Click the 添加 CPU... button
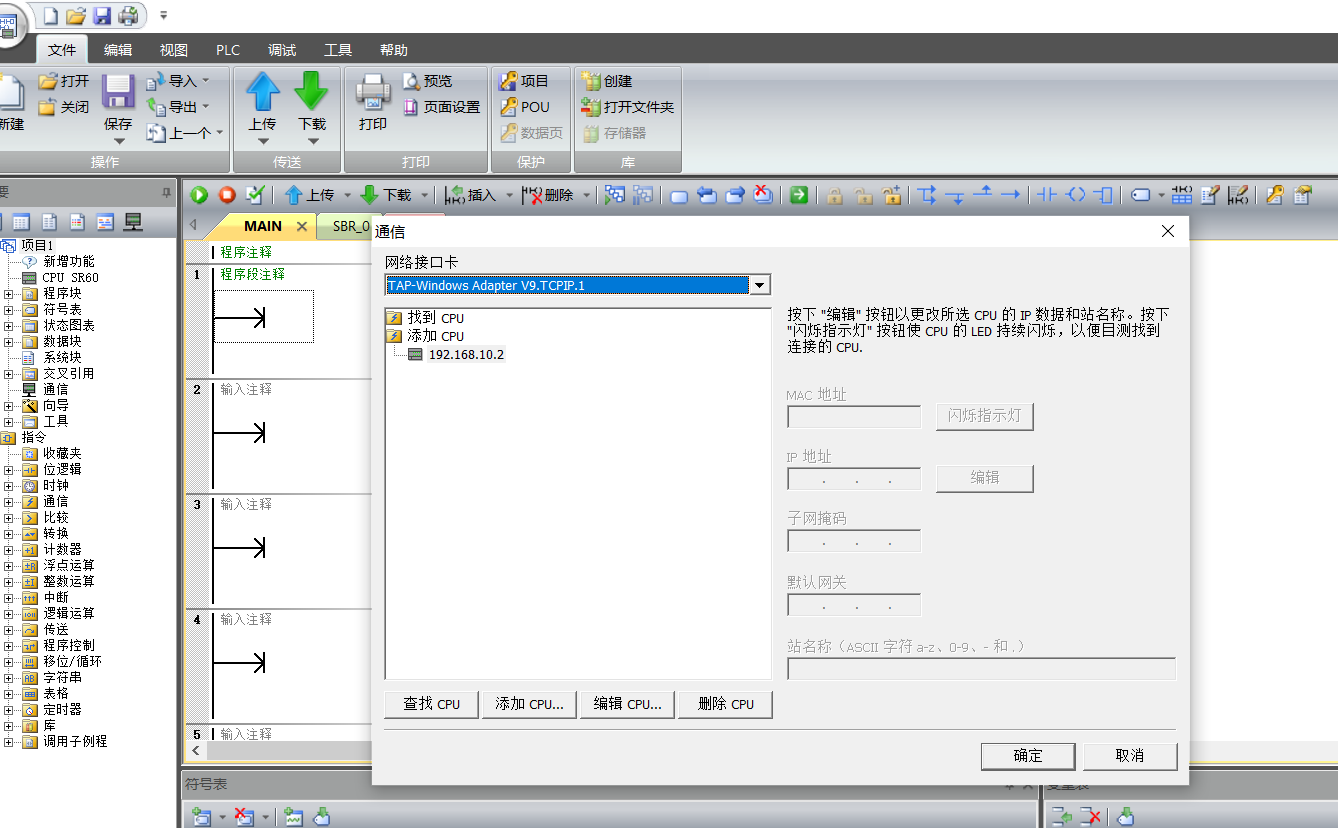1338x828 pixels. coord(529,704)
